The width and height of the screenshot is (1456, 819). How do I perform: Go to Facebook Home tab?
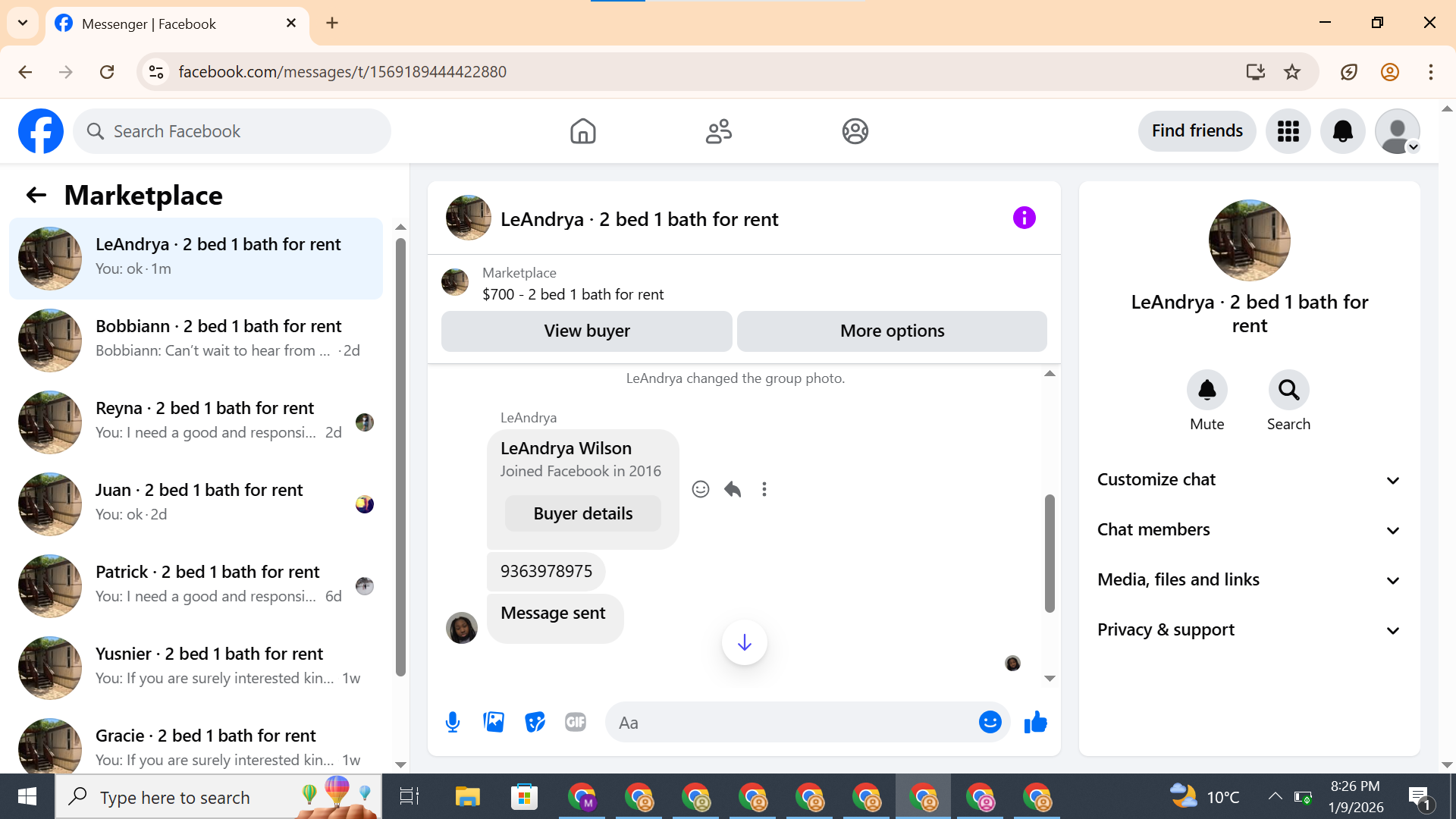coord(582,131)
